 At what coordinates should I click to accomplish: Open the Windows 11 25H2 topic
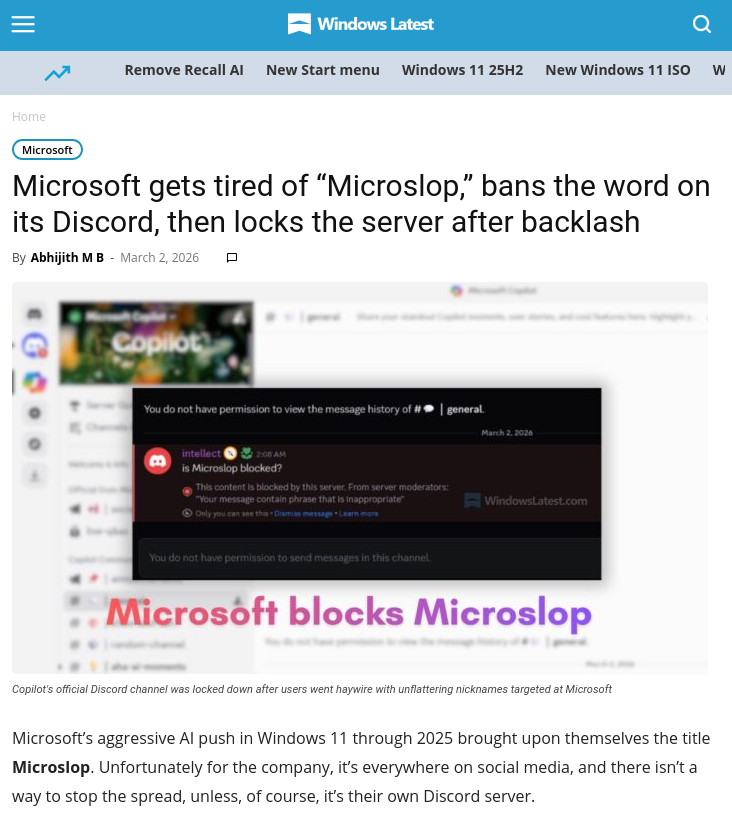tap(462, 70)
